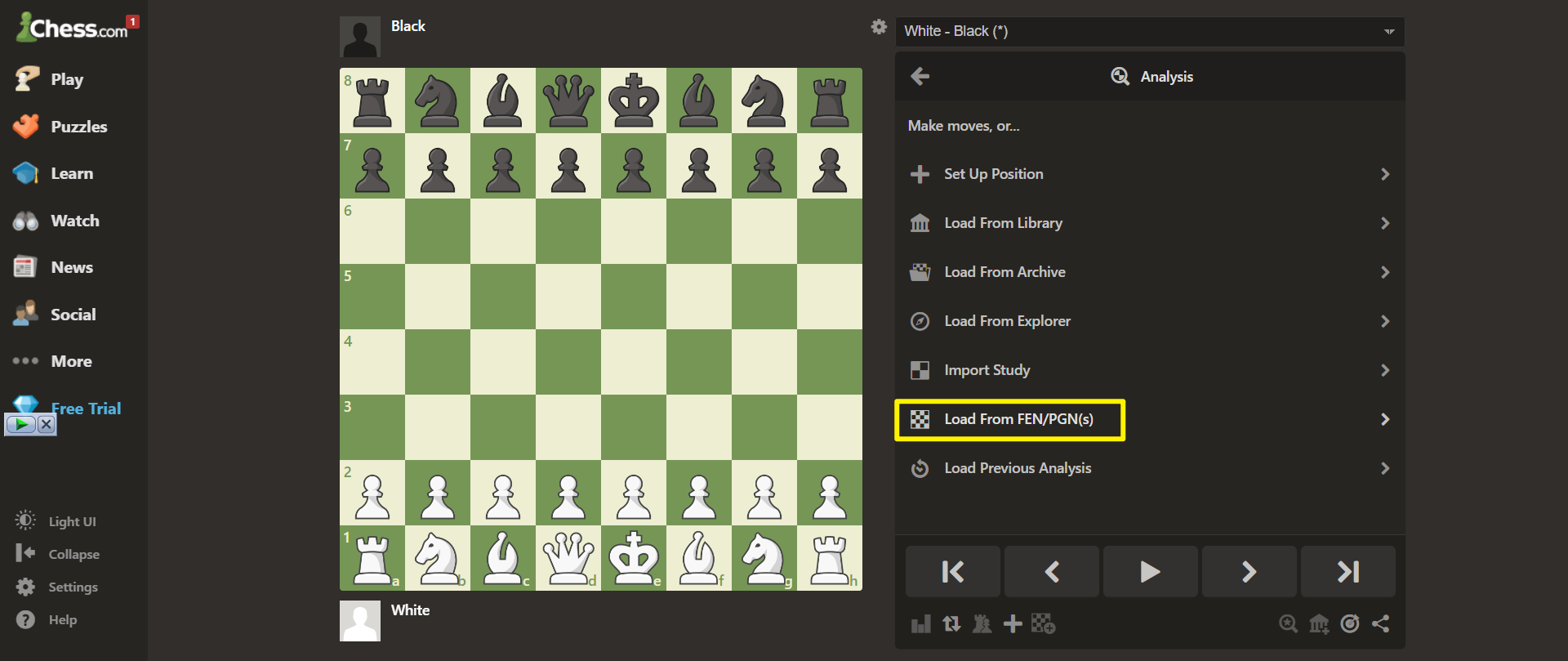Jump to first move
Screen dimensions: 1568x661
click(x=953, y=571)
